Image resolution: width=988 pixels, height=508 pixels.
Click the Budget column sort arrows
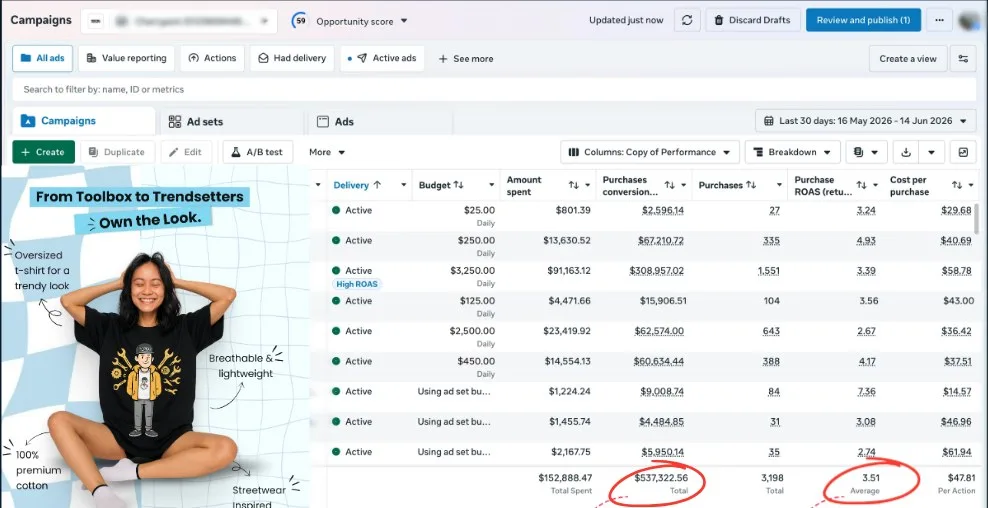pyautogui.click(x=459, y=185)
